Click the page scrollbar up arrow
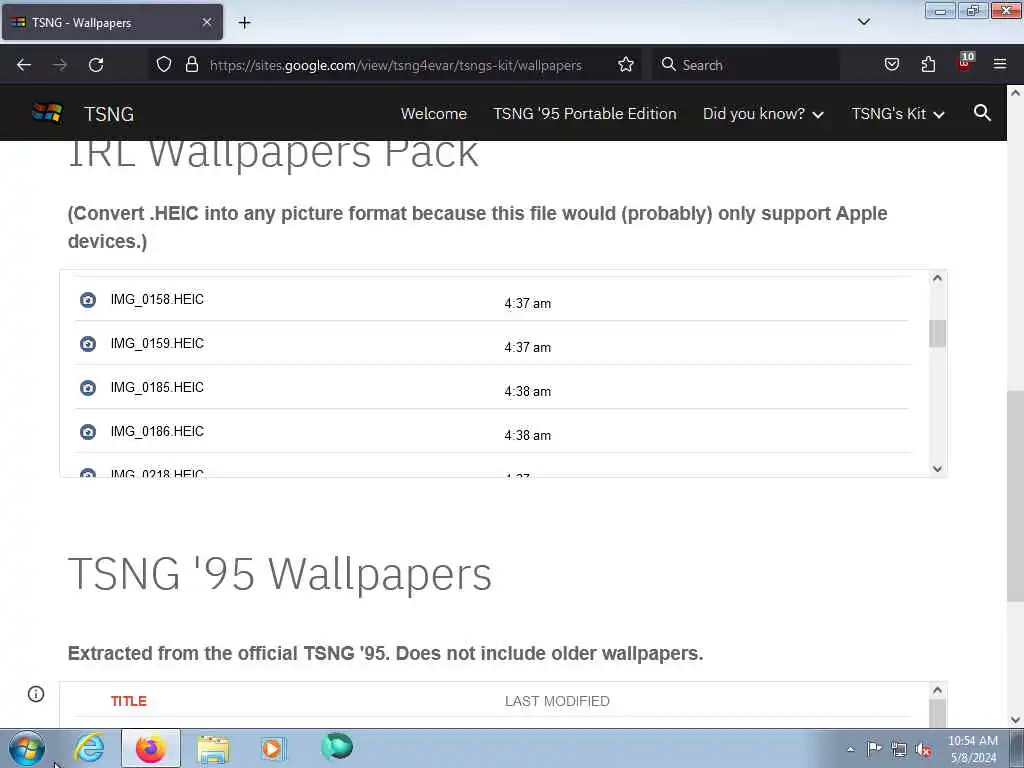Viewport: 1024px width, 768px height. [x=1016, y=93]
